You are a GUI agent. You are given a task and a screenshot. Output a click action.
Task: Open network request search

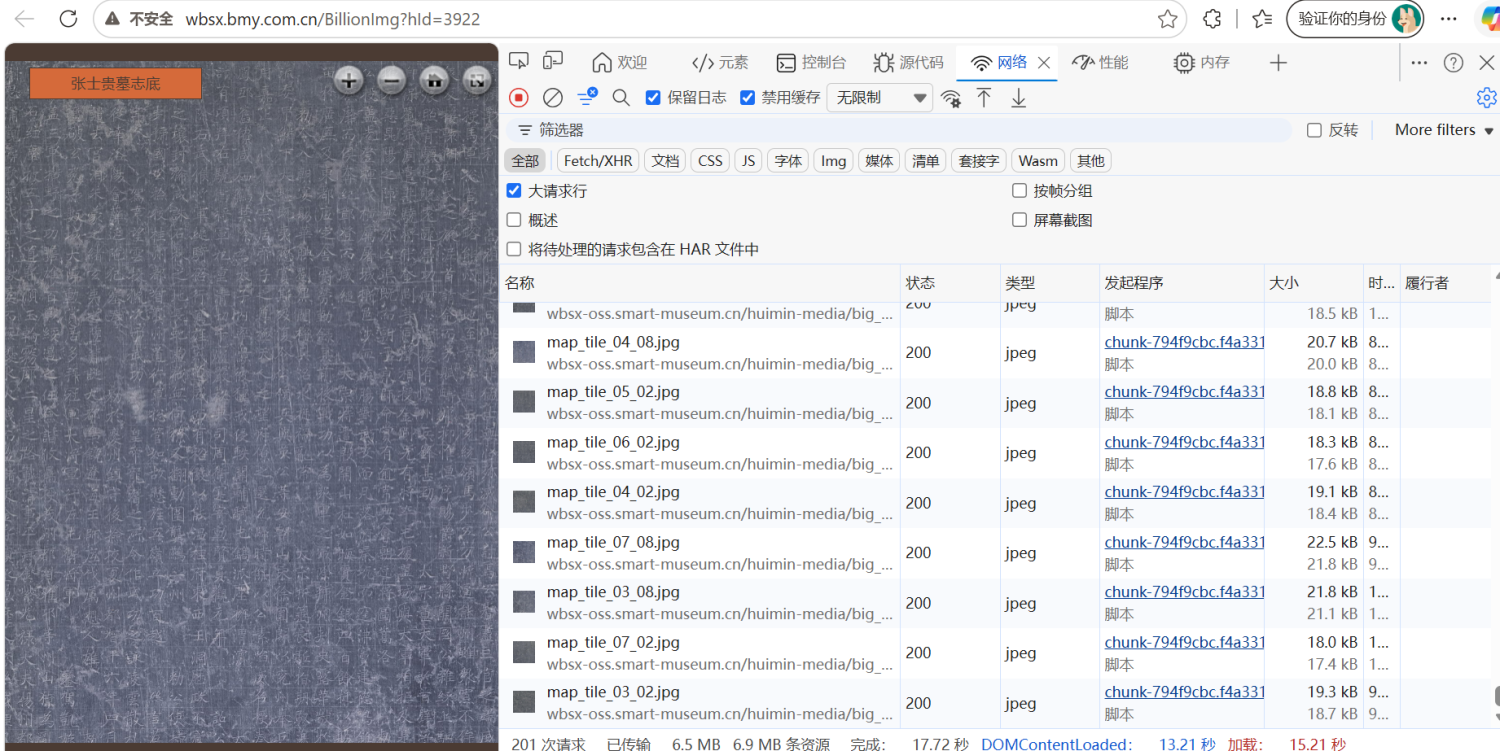coord(621,98)
